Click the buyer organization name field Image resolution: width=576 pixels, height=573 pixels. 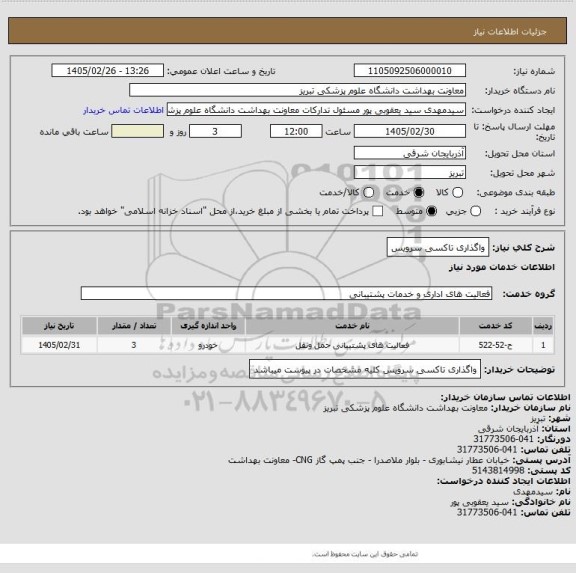pyautogui.click(x=297, y=90)
